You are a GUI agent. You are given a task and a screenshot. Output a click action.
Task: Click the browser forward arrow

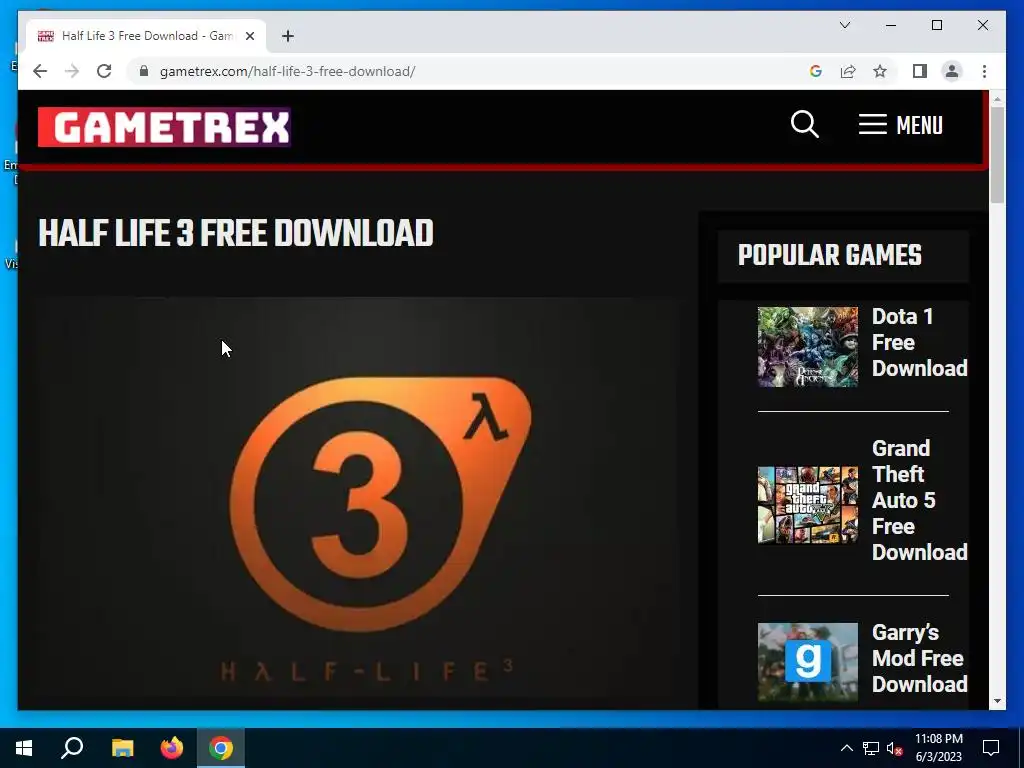[x=72, y=71]
